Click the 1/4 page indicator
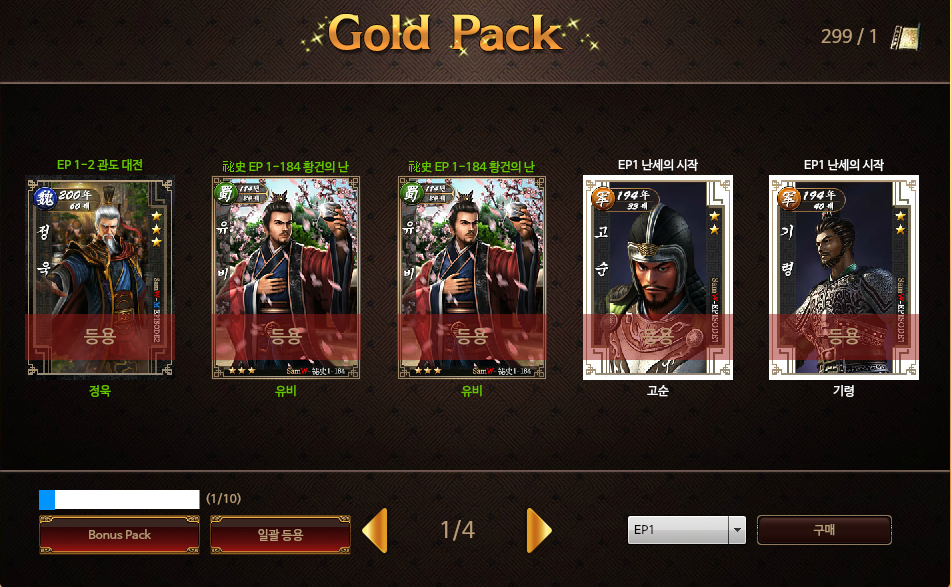951x587 pixels. pos(457,530)
